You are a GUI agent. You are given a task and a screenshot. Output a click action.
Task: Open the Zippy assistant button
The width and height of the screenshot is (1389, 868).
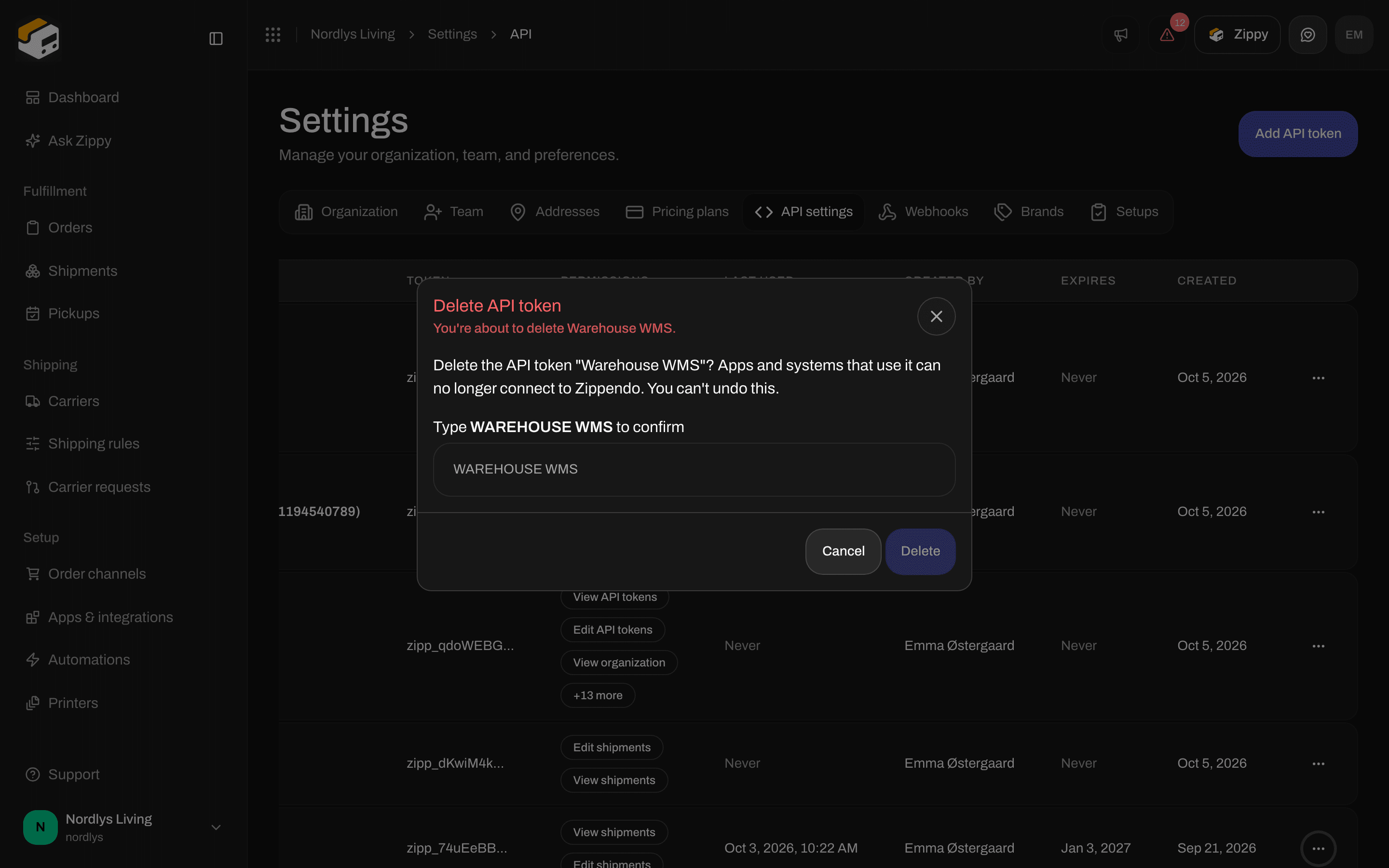point(1237,35)
